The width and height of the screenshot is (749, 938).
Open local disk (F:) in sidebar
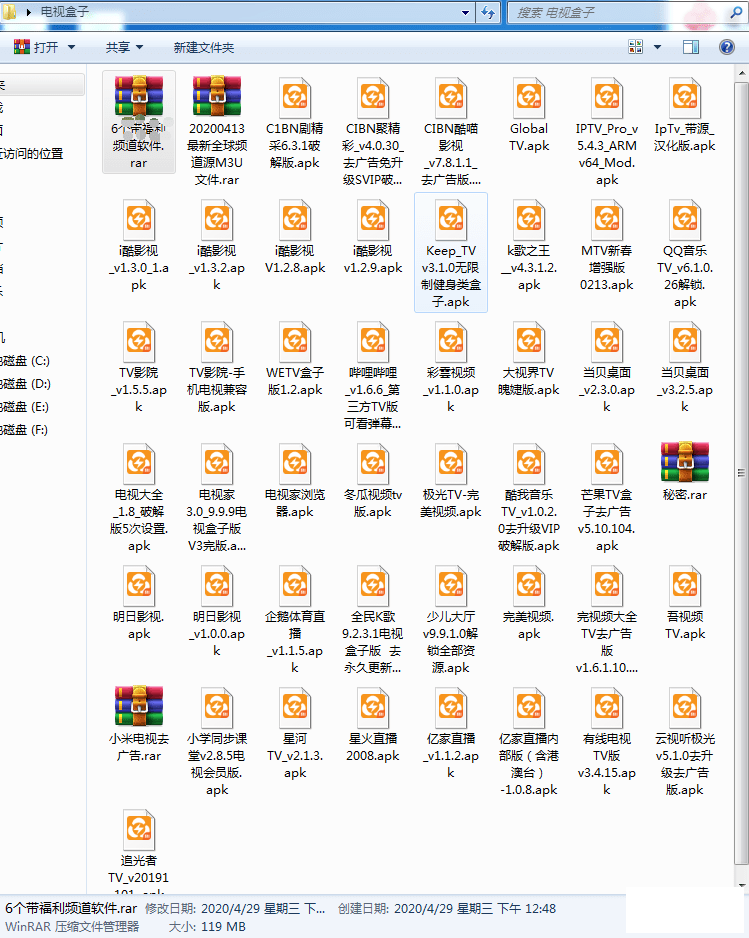[x=25, y=430]
